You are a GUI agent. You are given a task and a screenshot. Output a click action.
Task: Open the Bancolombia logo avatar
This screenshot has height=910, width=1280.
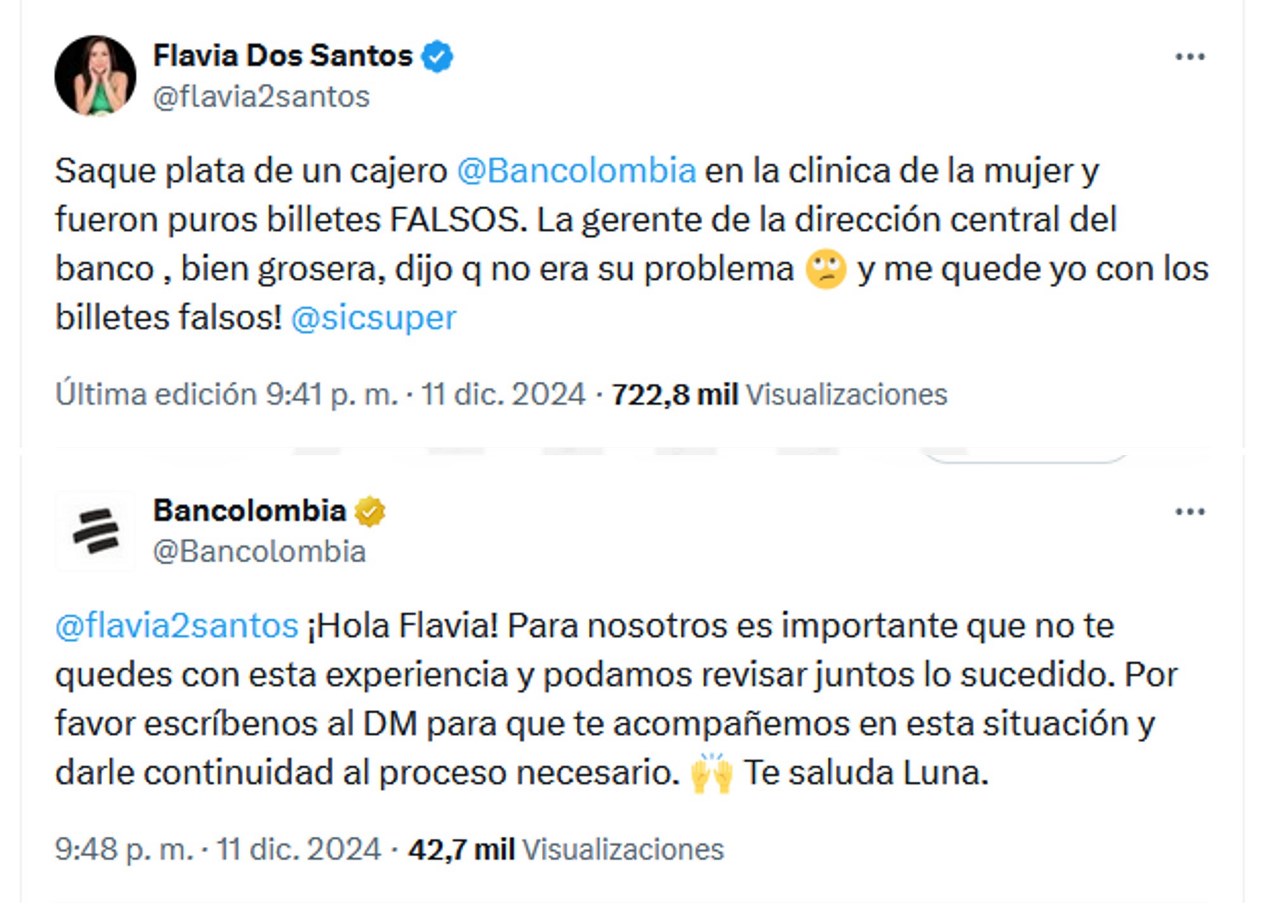coord(95,530)
